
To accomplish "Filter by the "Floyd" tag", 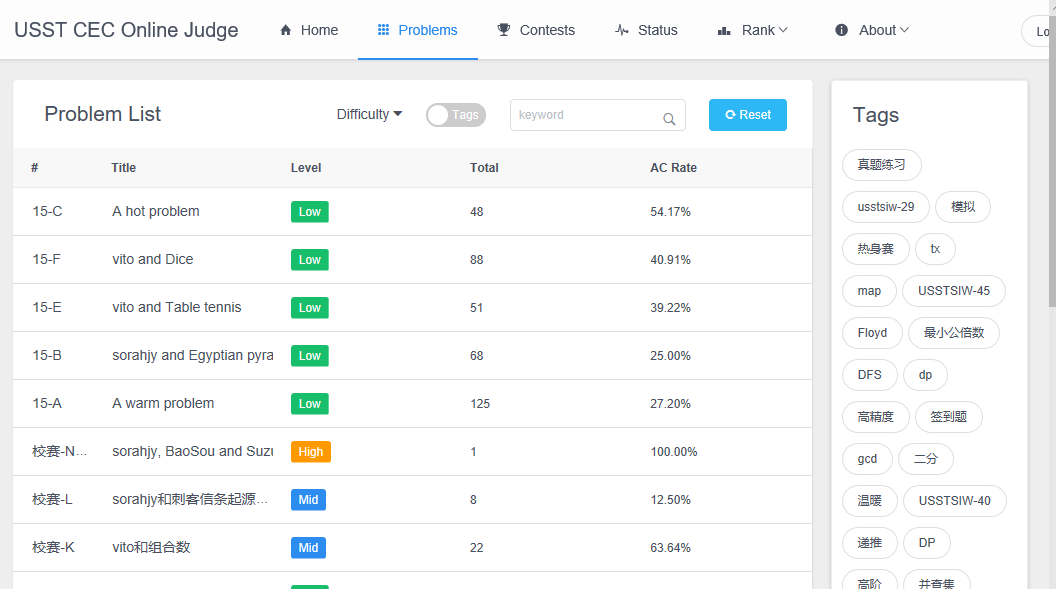I will point(872,333).
